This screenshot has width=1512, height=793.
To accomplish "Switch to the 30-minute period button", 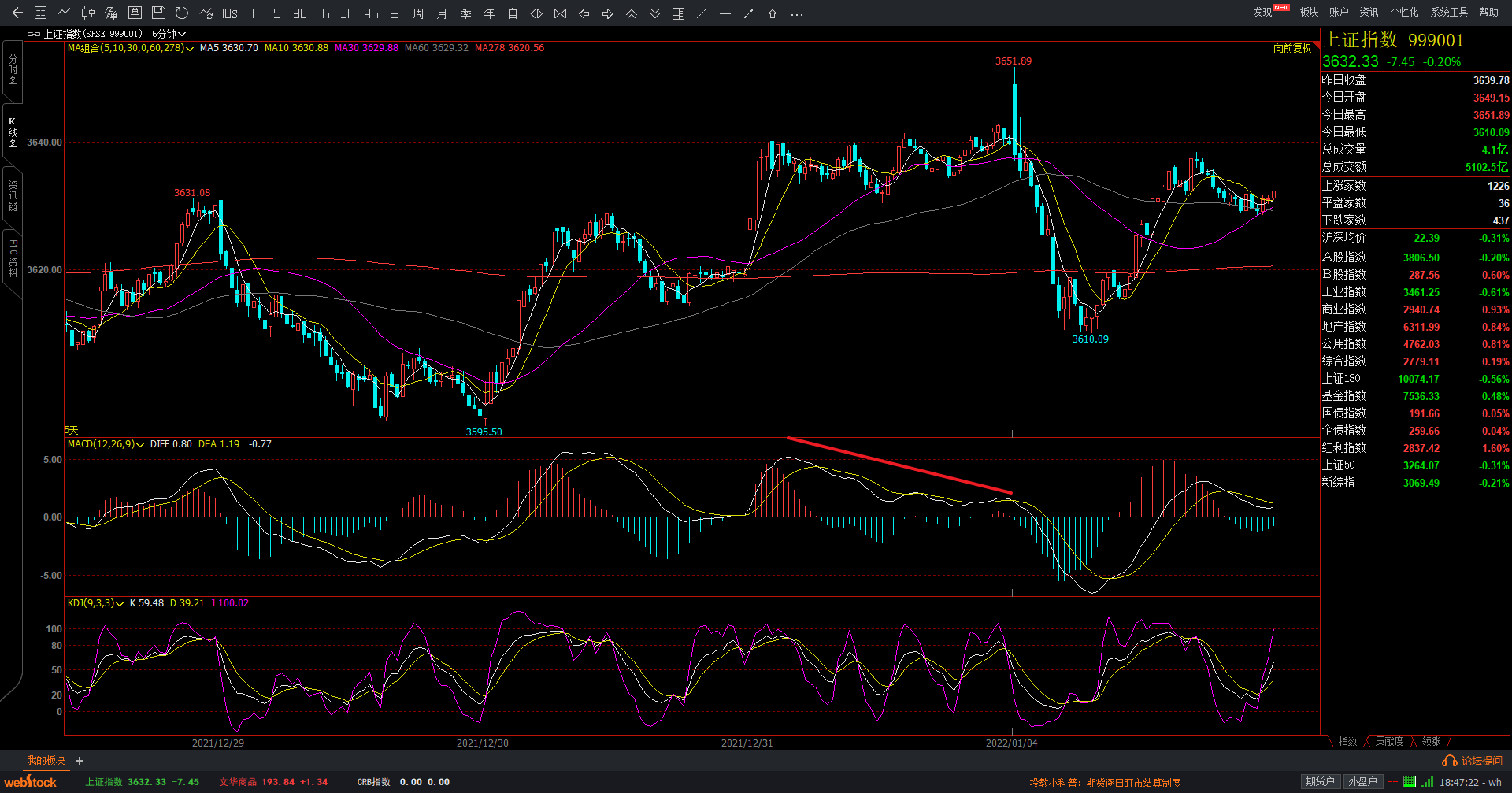I will (300, 13).
